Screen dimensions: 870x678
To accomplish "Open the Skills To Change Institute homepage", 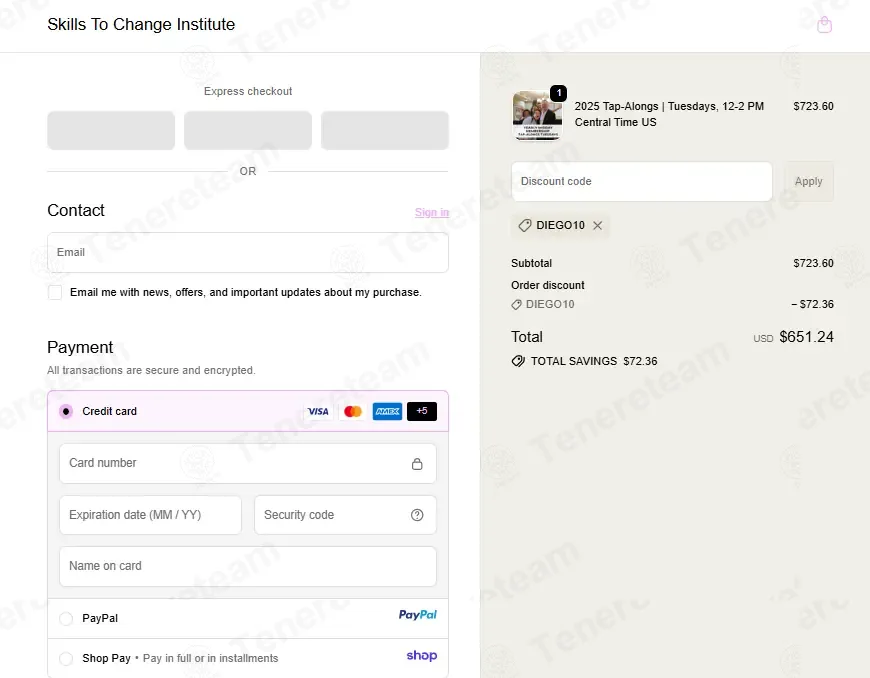I will 141,24.
